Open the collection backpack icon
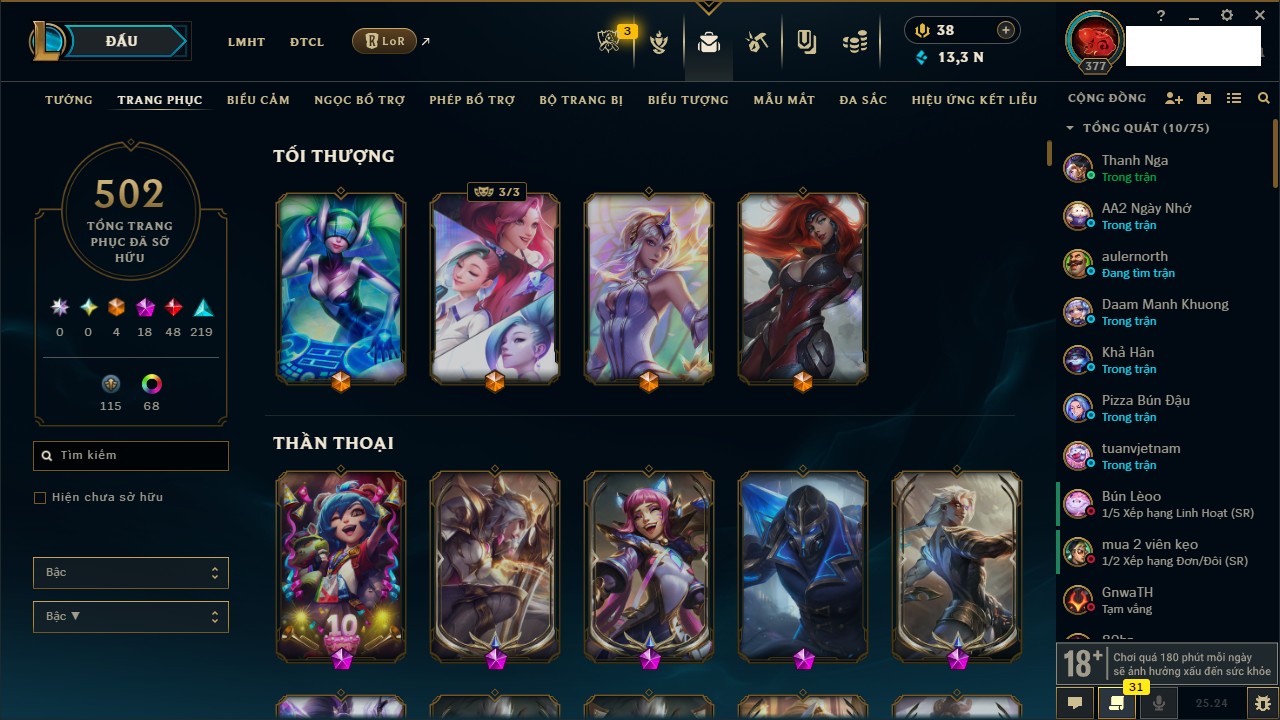The height and width of the screenshot is (720, 1280). point(709,42)
